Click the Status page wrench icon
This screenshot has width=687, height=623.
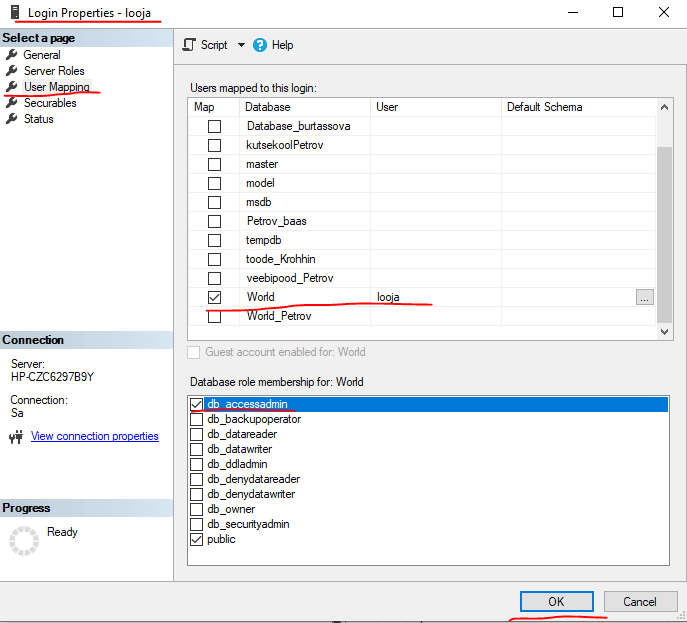pyautogui.click(x=12, y=119)
